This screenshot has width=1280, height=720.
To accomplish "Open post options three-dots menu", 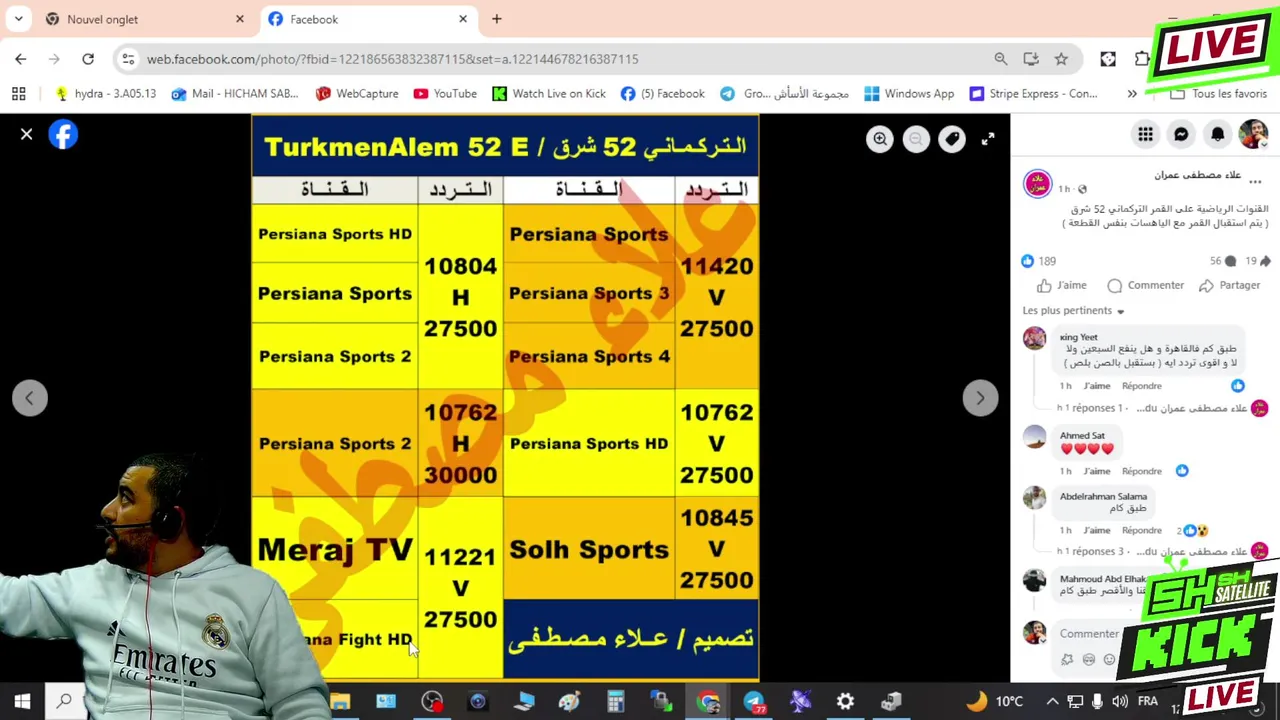I will pos(1255,182).
